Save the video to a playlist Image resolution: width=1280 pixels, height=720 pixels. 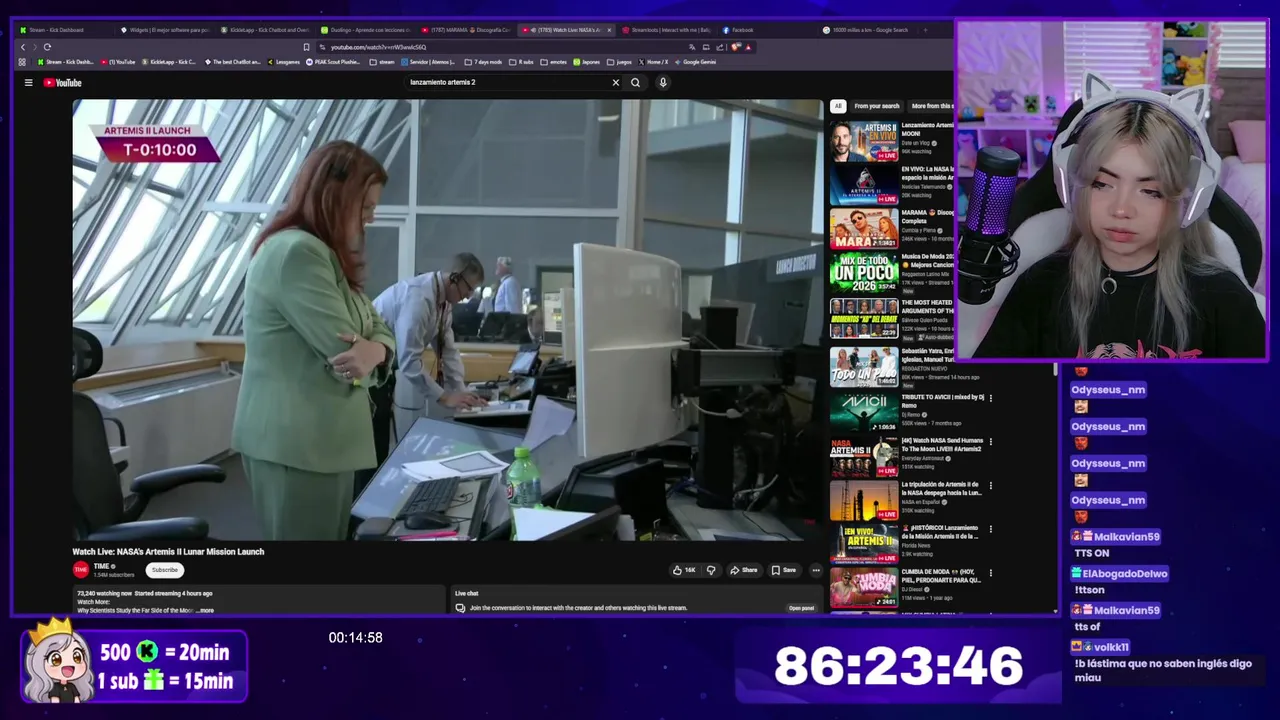tap(784, 570)
